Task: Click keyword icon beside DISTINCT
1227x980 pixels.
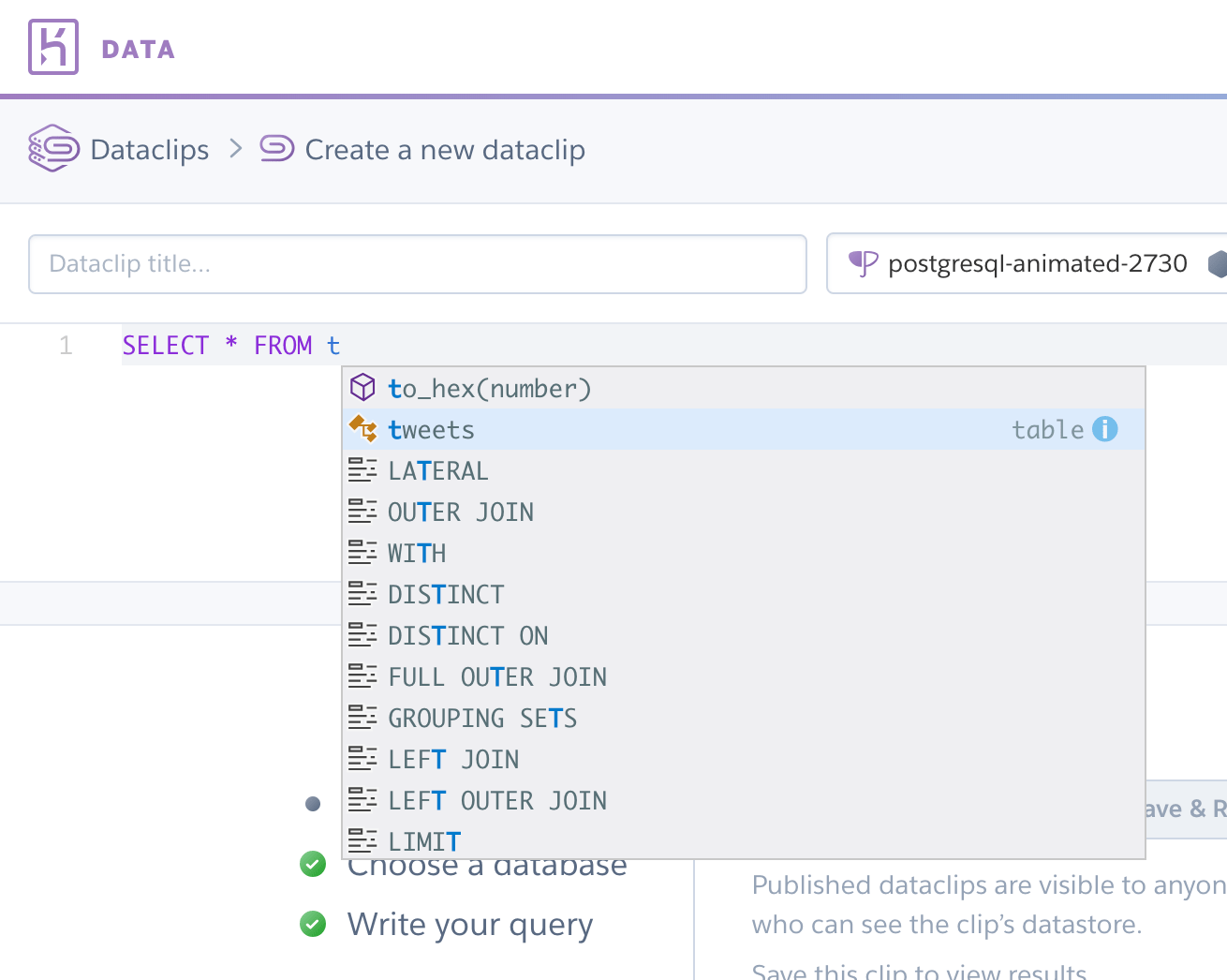Action: click(362, 594)
